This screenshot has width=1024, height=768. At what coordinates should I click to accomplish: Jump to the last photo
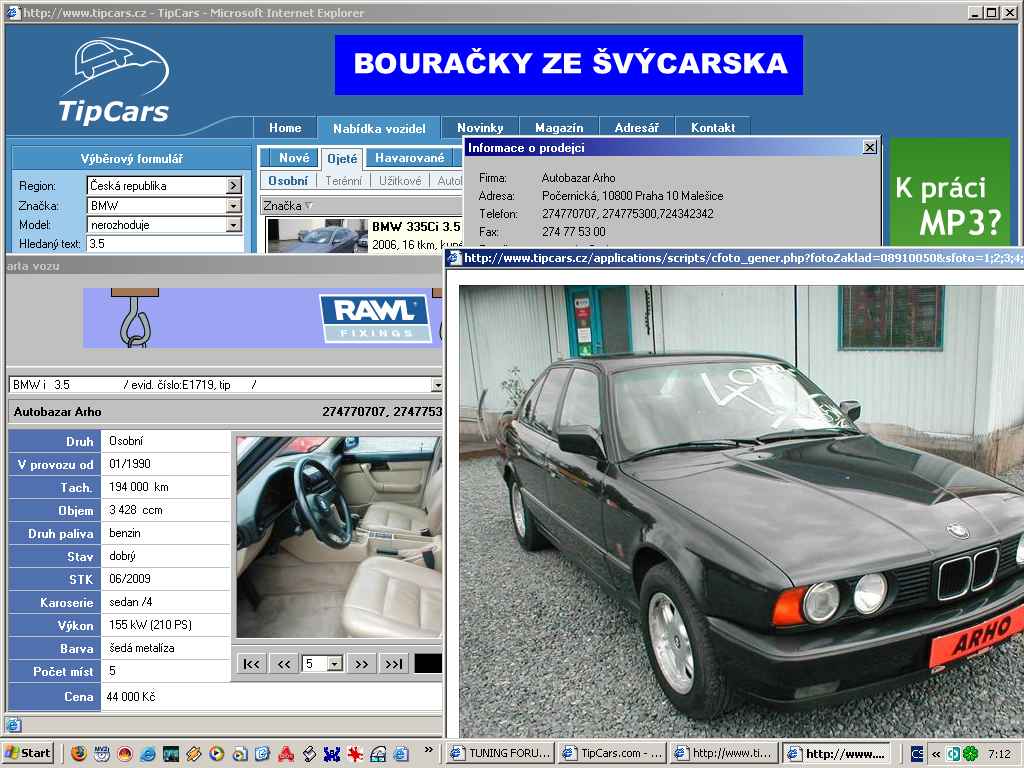tap(394, 664)
